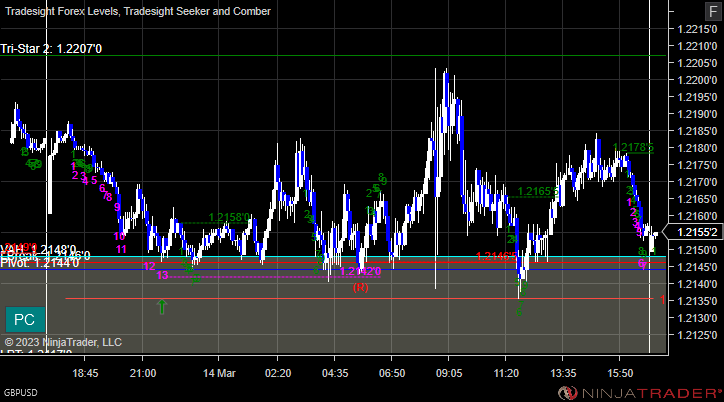
Task: Click the 21:00 time axis label
Action: [x=143, y=373]
